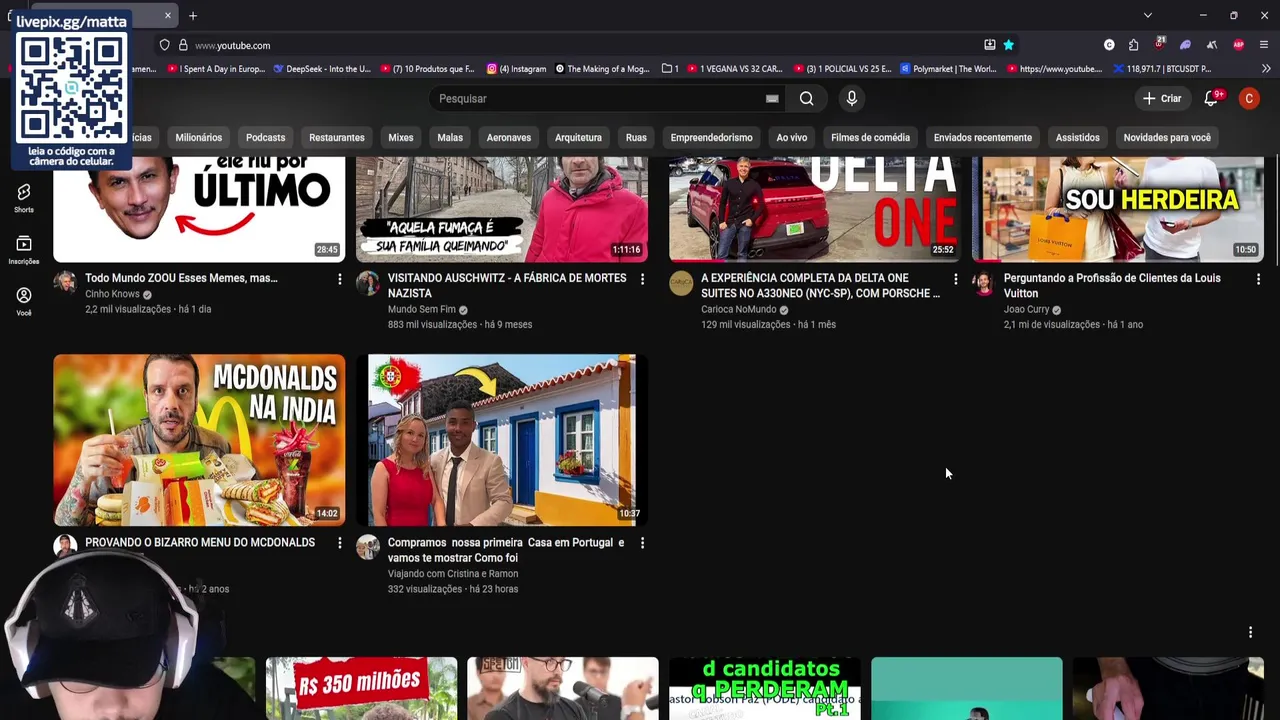The height and width of the screenshot is (720, 1280).
Task: Click the white round C extension icon
Action: coord(1109,45)
